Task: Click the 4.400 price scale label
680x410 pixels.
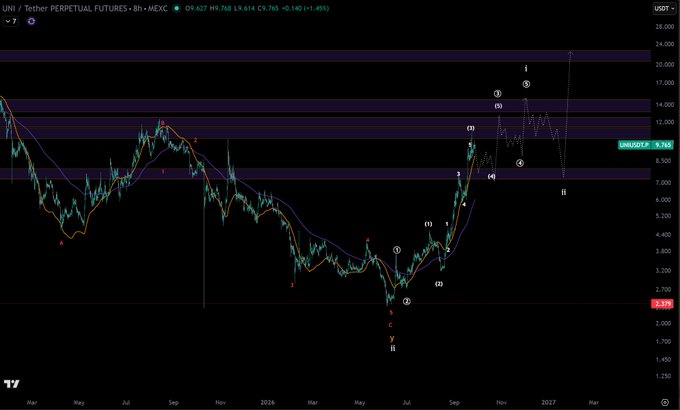Action: (x=664, y=234)
